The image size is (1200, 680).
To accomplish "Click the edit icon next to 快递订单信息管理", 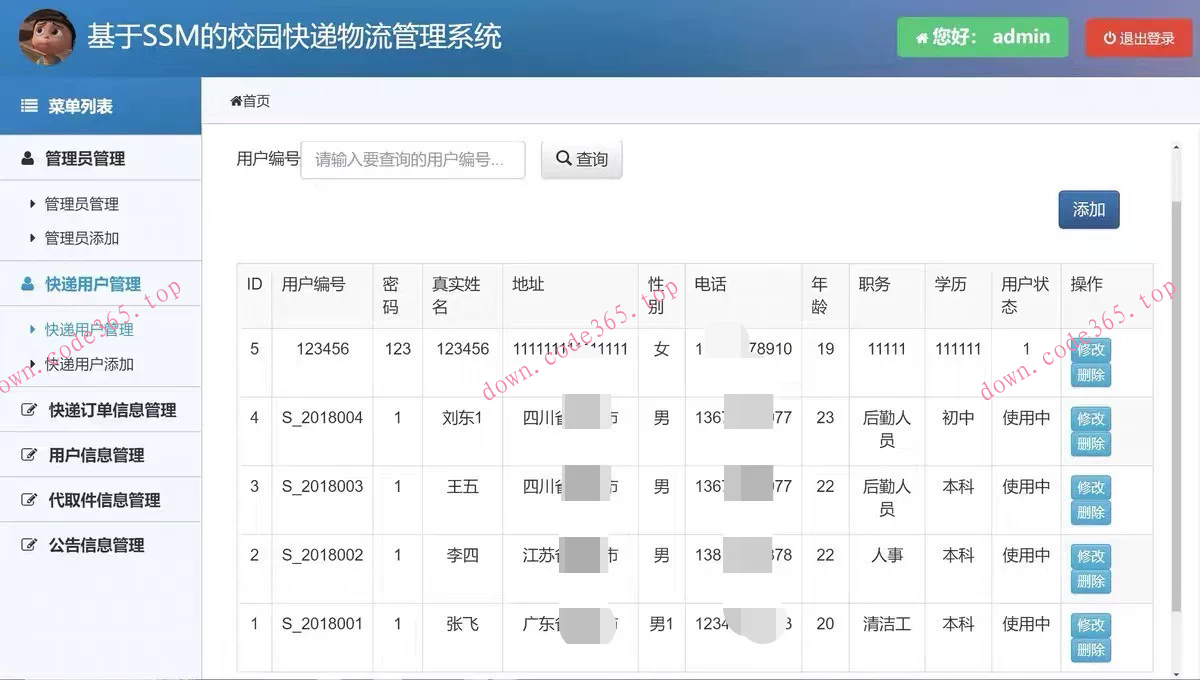I will 27,410.
